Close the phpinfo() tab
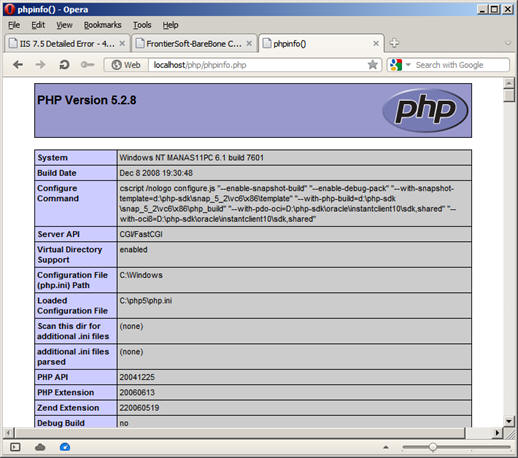The image size is (518, 458). click(x=376, y=43)
